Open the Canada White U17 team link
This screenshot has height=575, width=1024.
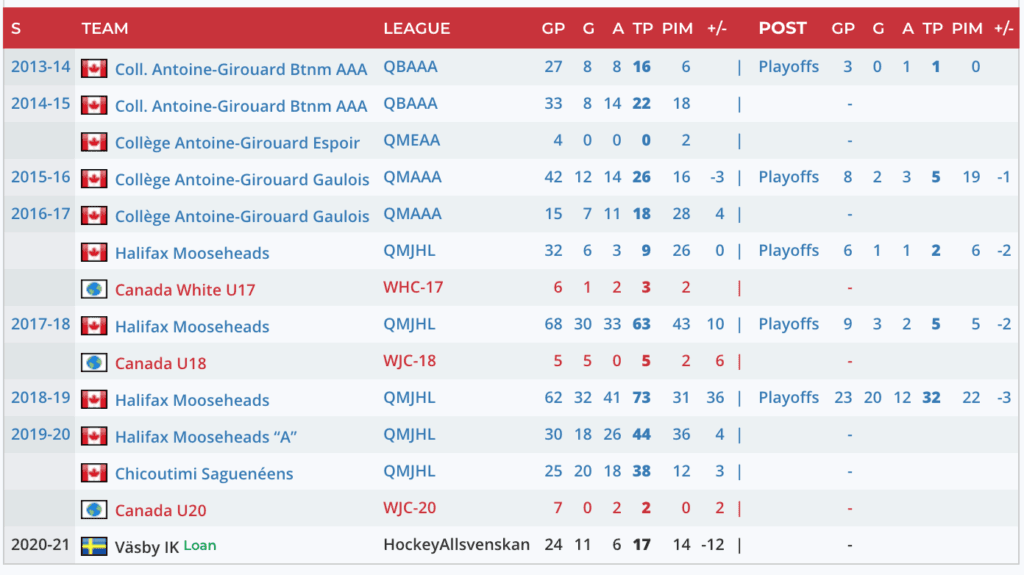tap(185, 290)
